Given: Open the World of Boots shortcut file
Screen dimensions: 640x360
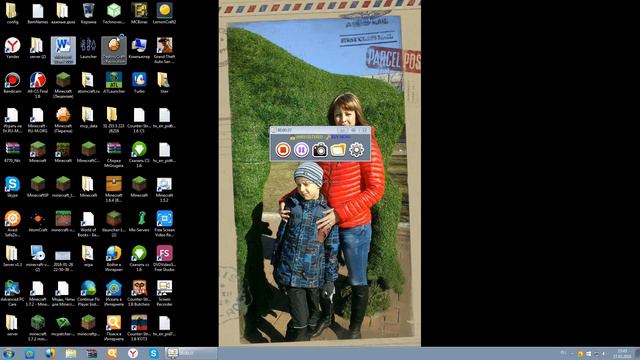Looking at the screenshot, I should tap(88, 223).
